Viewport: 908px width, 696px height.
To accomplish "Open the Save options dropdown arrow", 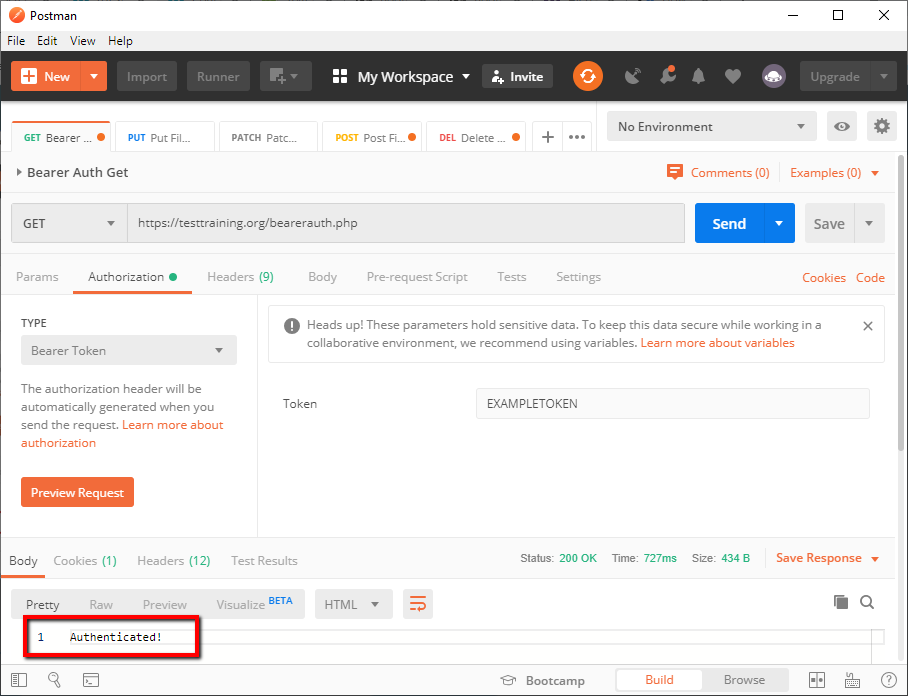I will 869,224.
